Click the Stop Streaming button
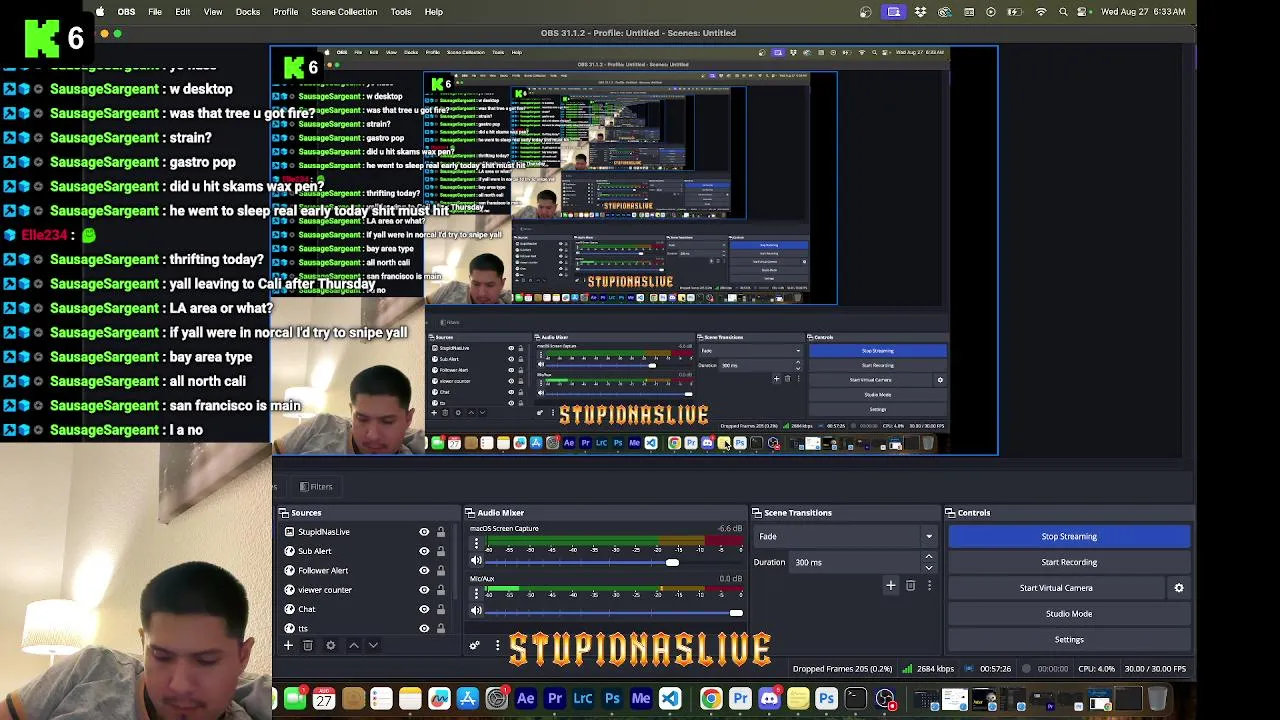This screenshot has height=720, width=1280. [1069, 537]
